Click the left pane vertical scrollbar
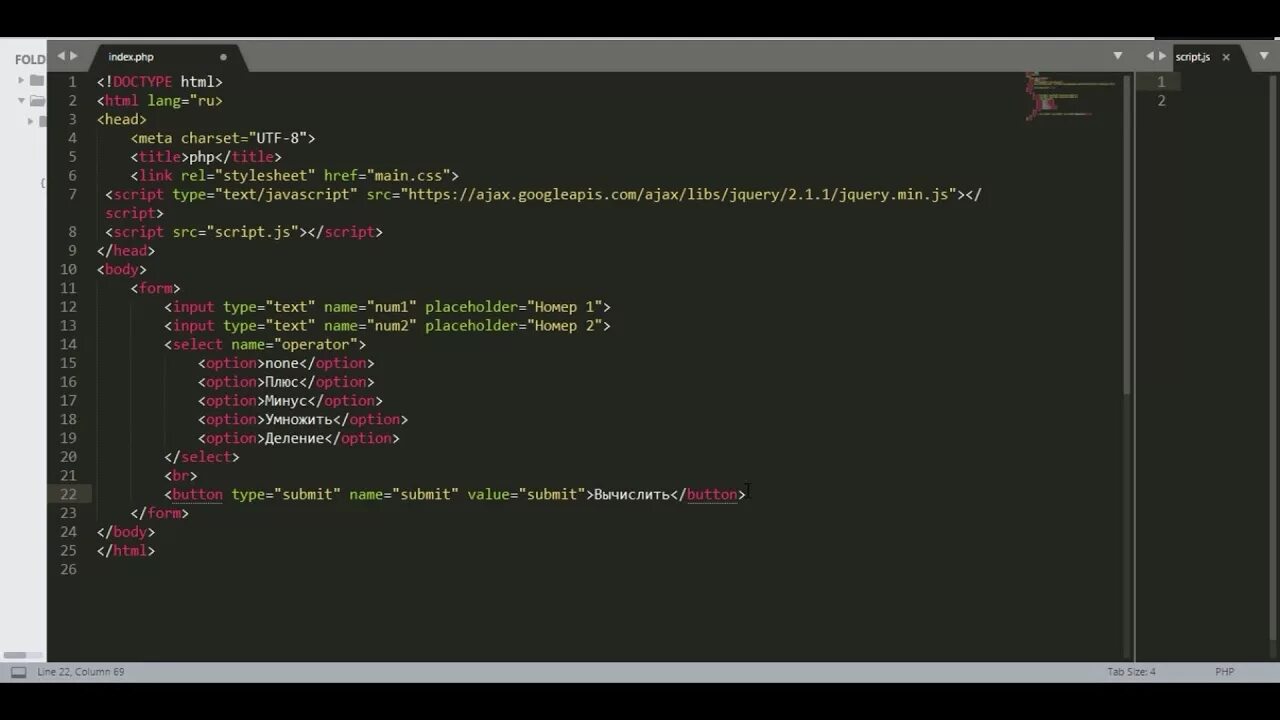1280x720 pixels. (1127, 235)
